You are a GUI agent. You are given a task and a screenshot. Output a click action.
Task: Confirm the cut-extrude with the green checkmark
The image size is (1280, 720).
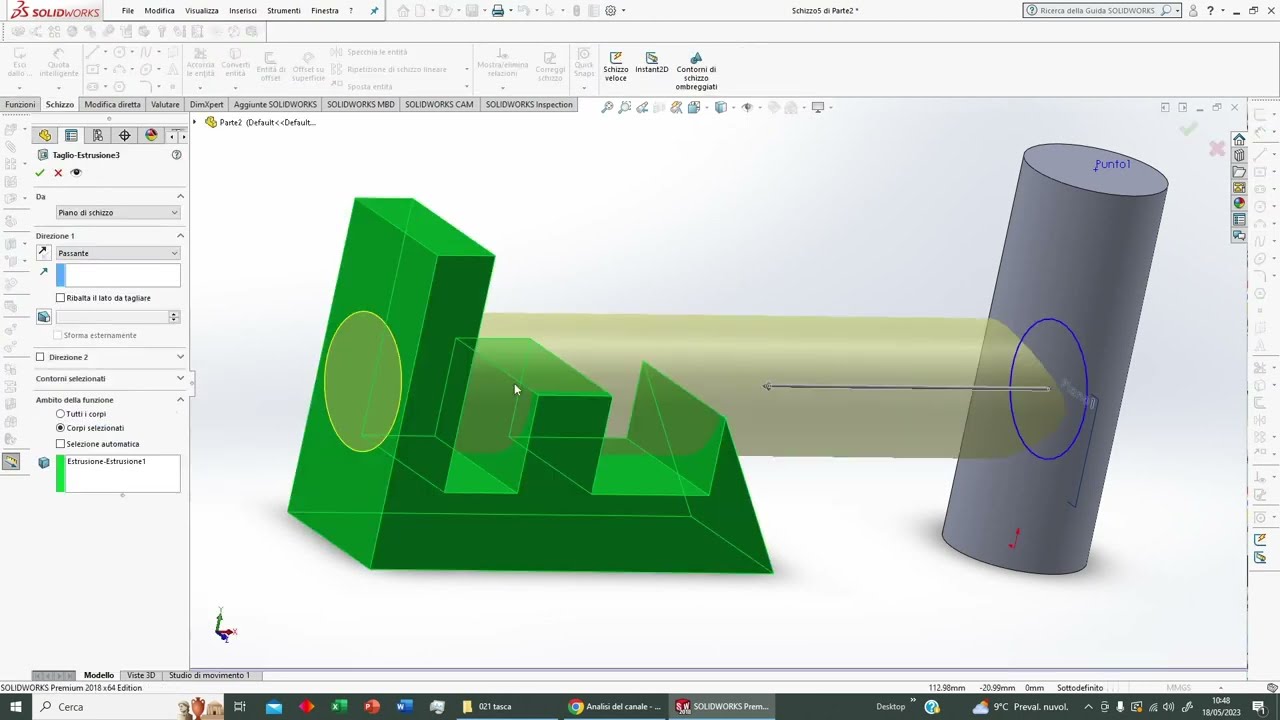[x=40, y=173]
